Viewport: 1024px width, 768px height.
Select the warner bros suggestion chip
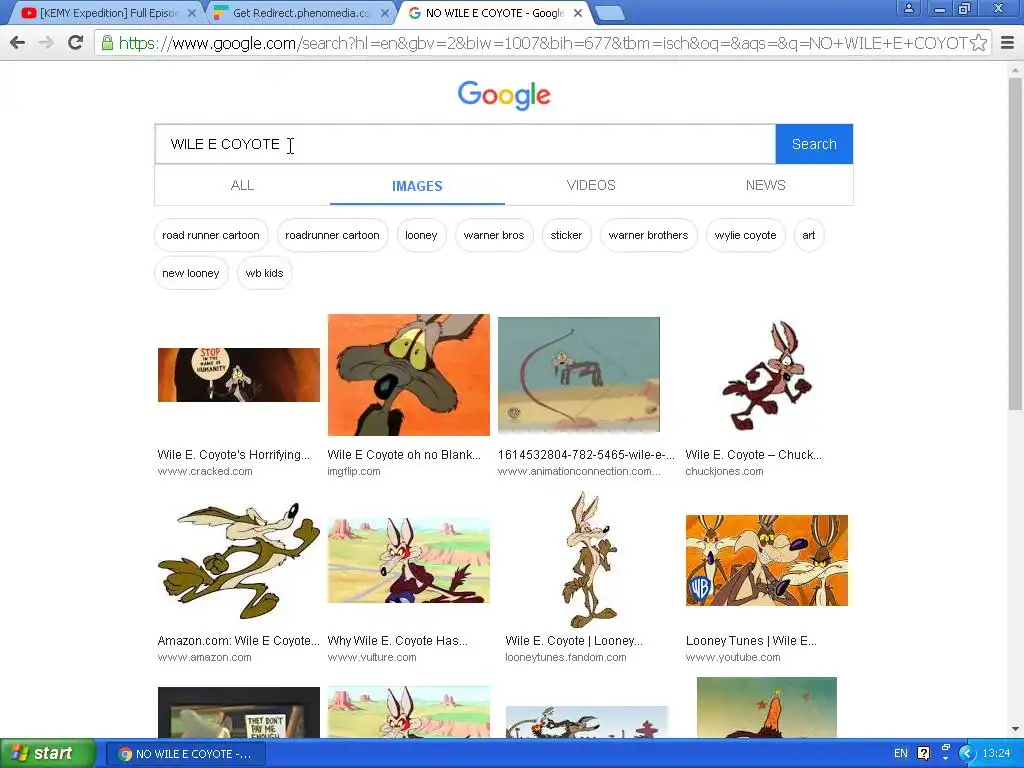(x=494, y=235)
